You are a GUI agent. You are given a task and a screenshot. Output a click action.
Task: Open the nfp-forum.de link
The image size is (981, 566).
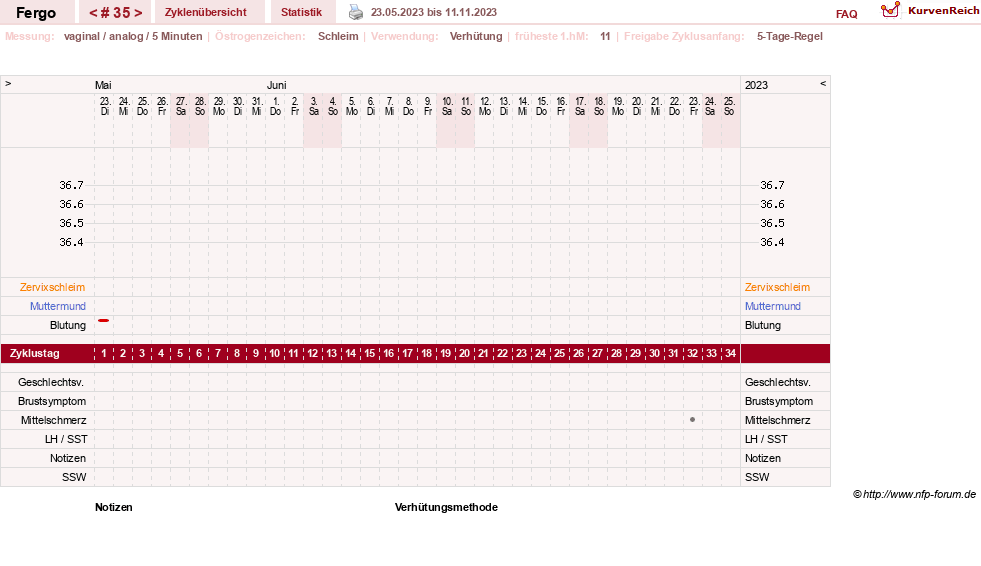[x=914, y=494]
